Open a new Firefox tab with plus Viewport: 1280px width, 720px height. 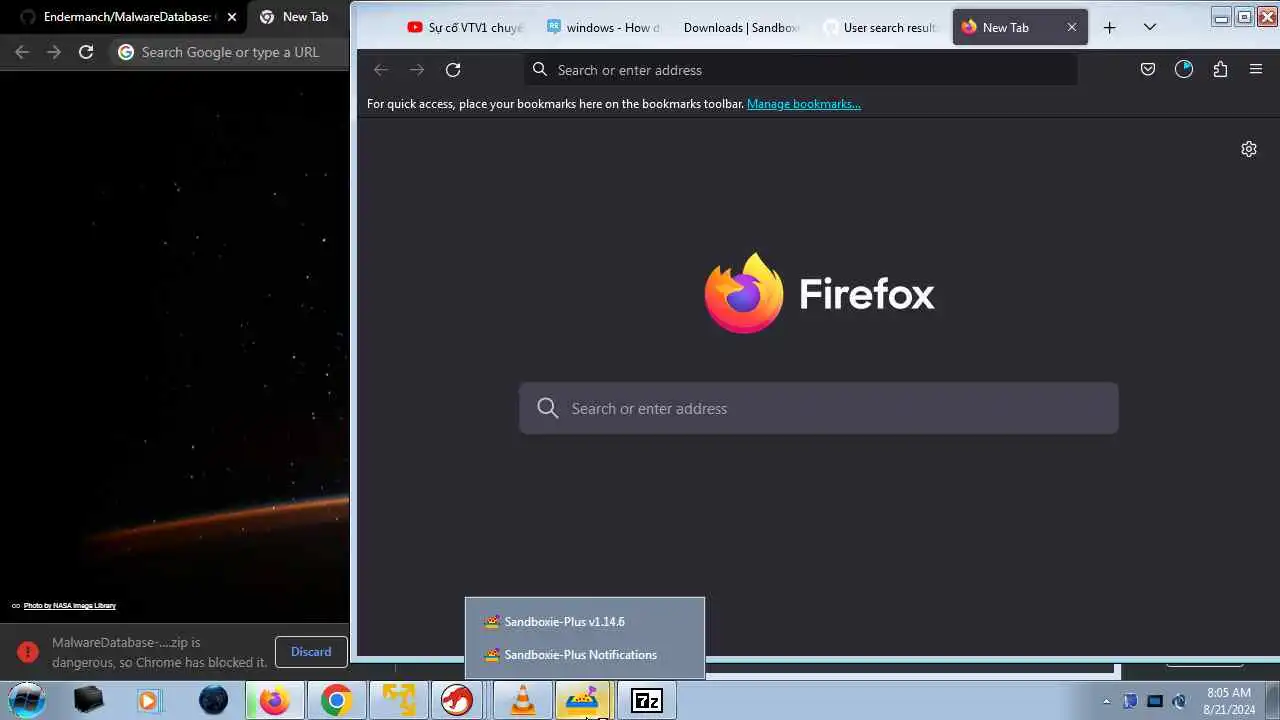(1109, 28)
